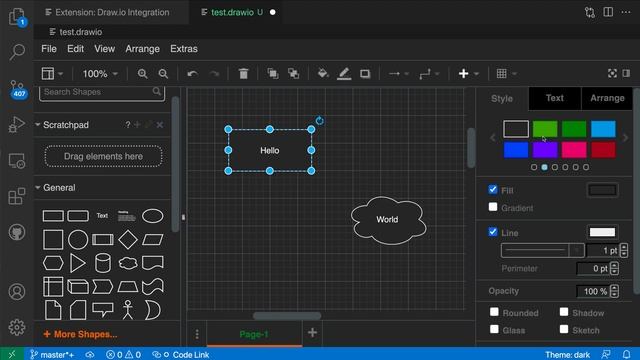The width and height of the screenshot is (640, 360).
Task: Select the last style palette page dot
Action: click(586, 167)
